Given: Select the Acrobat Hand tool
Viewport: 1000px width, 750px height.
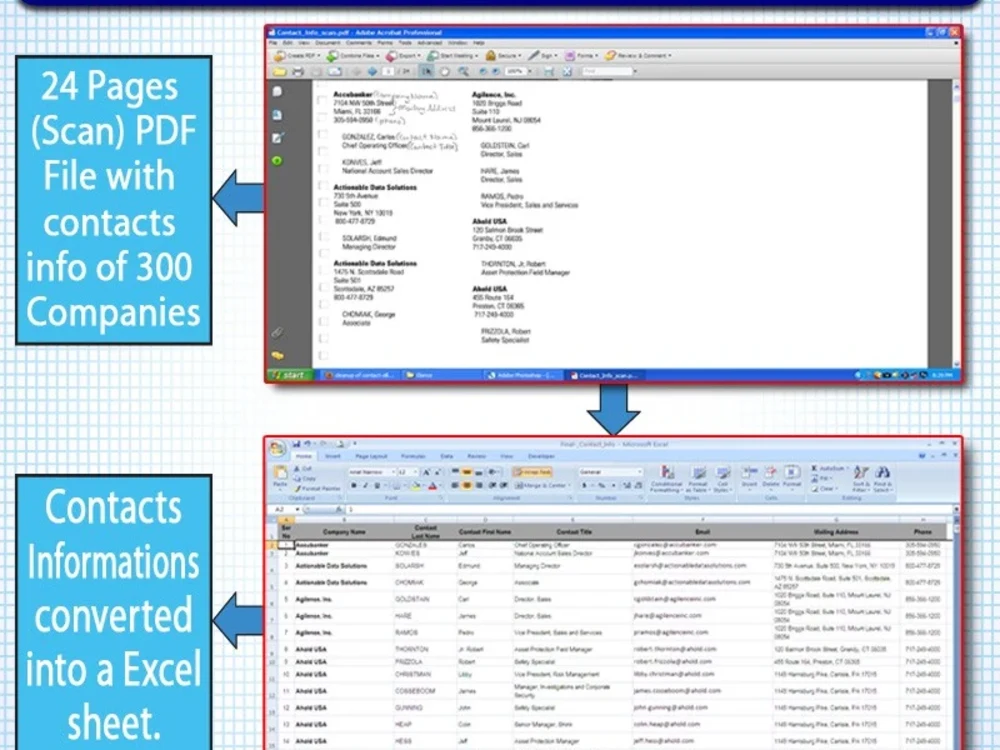Looking at the screenshot, I should 445,71.
